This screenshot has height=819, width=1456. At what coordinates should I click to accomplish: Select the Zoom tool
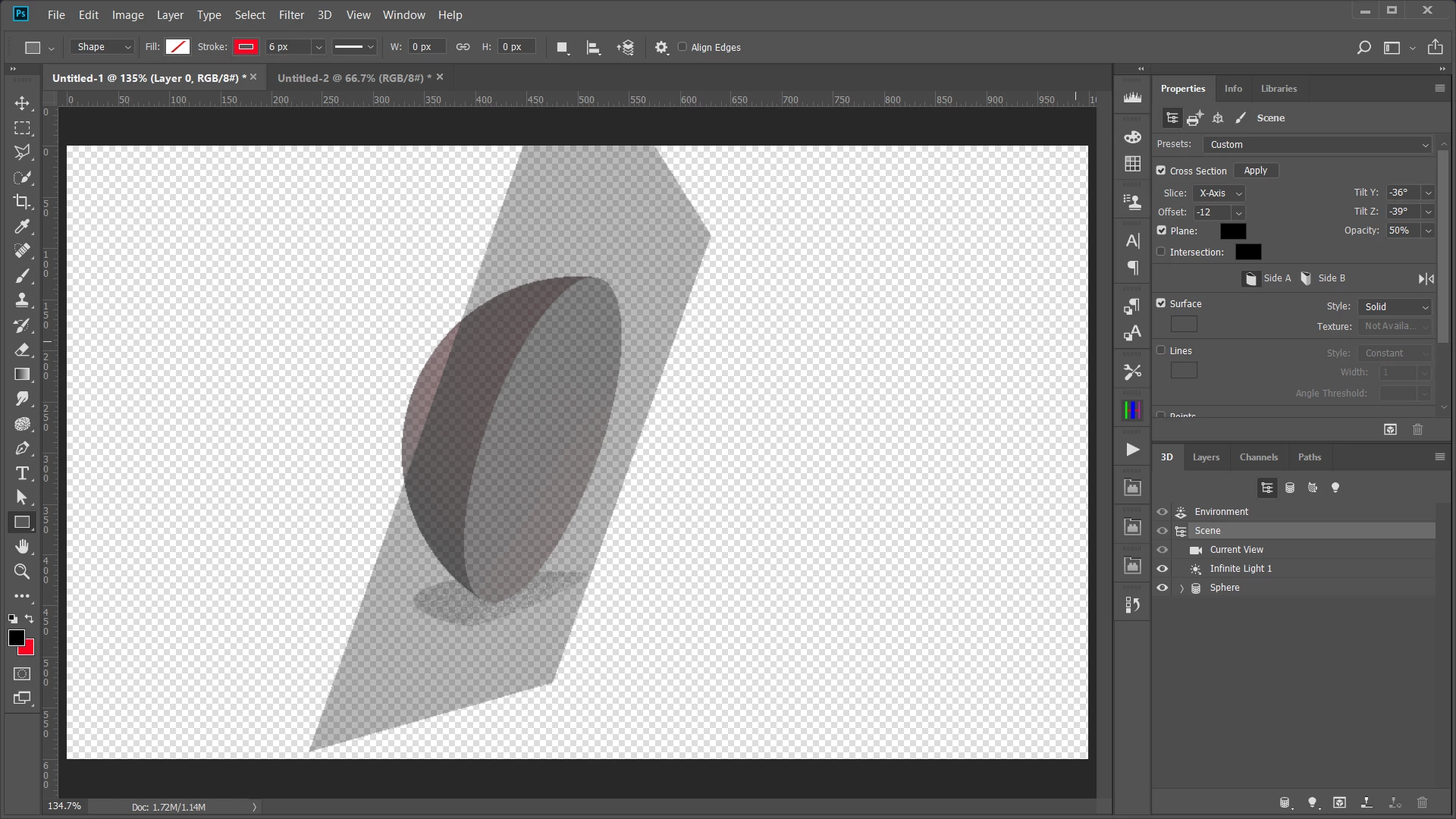pyautogui.click(x=22, y=571)
